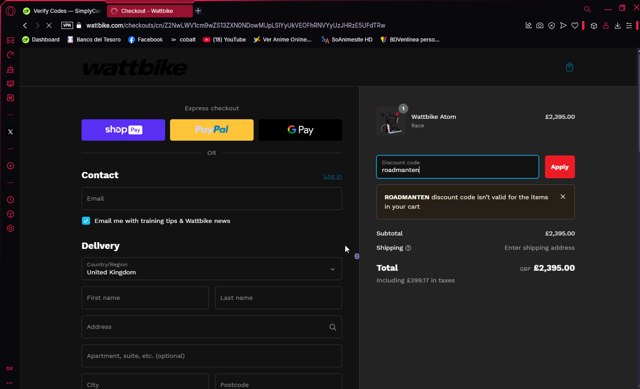Image resolution: width=640 pixels, height=389 pixels.
Task: Open the downloads toolbar icon
Action: (618, 25)
